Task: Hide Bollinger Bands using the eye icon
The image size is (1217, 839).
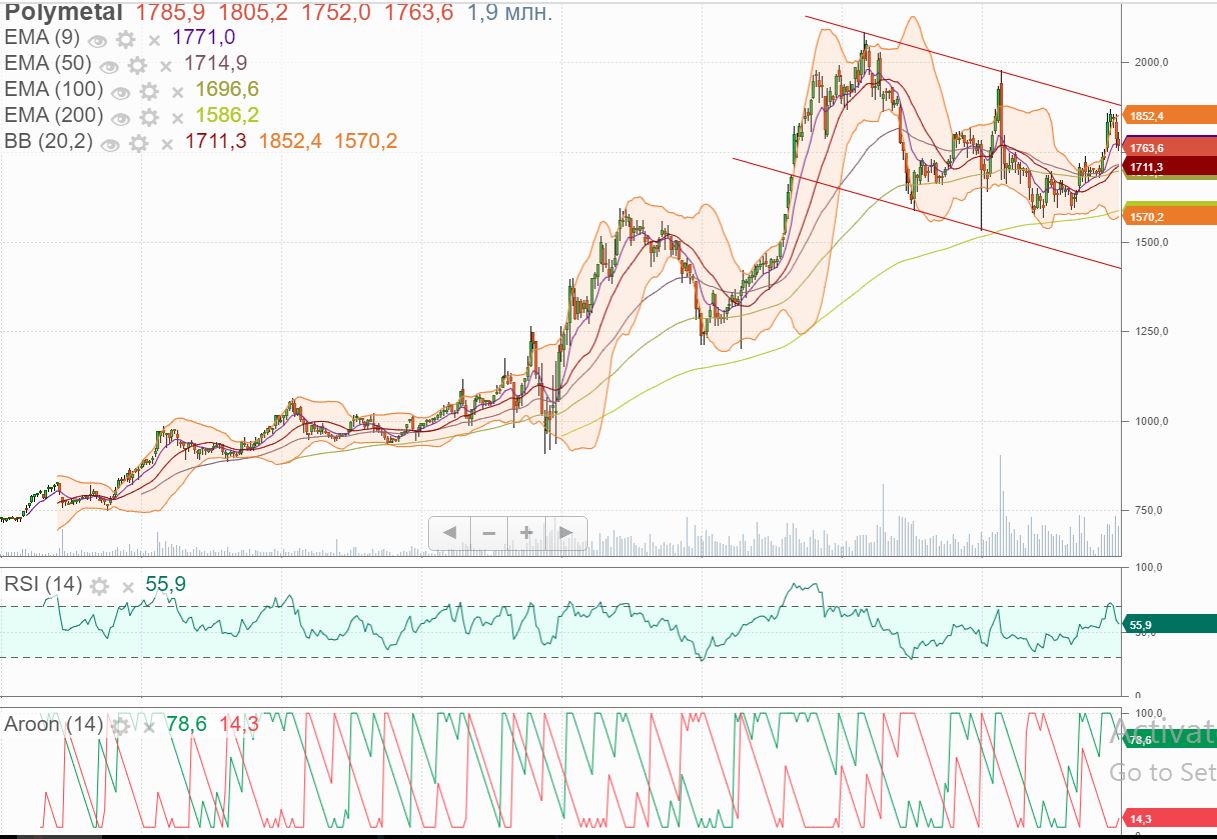Action: [110, 144]
